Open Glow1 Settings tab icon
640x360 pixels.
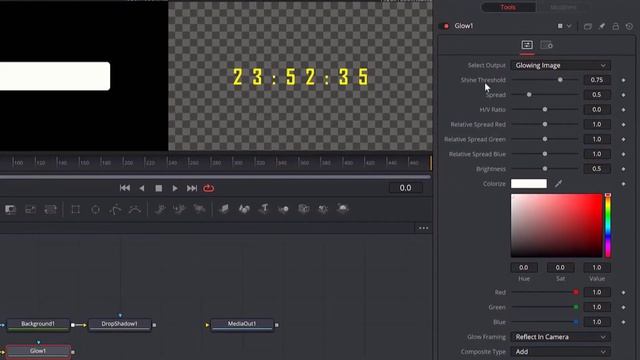coord(547,45)
